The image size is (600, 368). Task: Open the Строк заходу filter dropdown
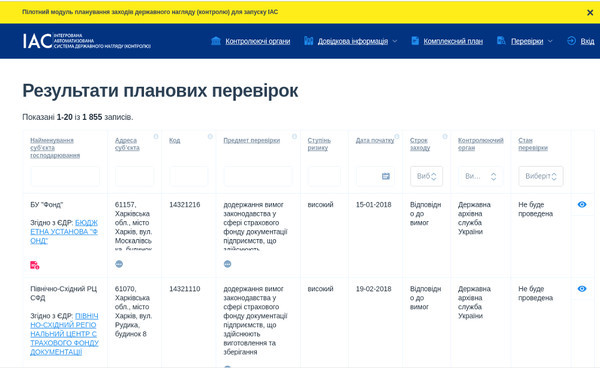tap(426, 176)
